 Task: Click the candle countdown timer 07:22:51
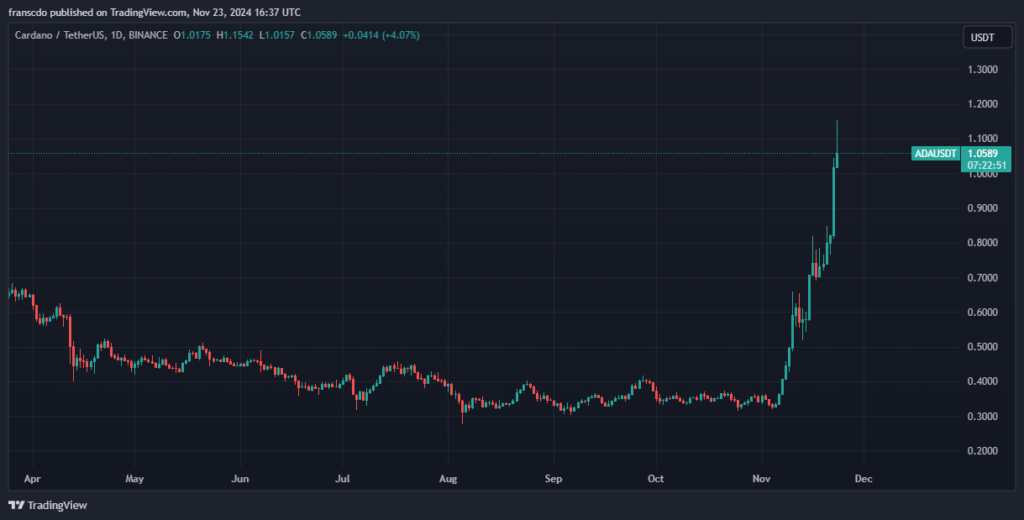click(986, 165)
